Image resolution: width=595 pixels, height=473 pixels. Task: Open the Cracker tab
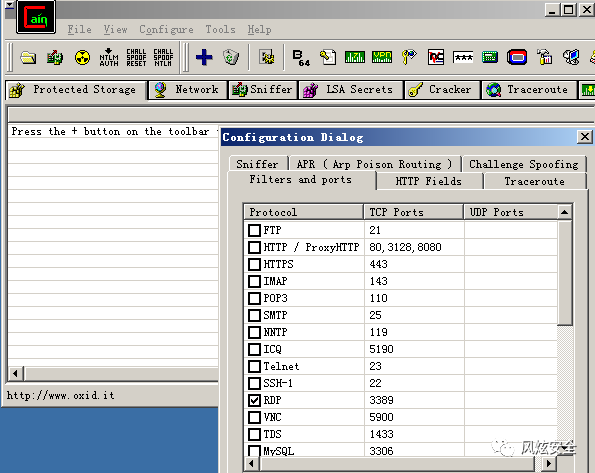[442, 90]
